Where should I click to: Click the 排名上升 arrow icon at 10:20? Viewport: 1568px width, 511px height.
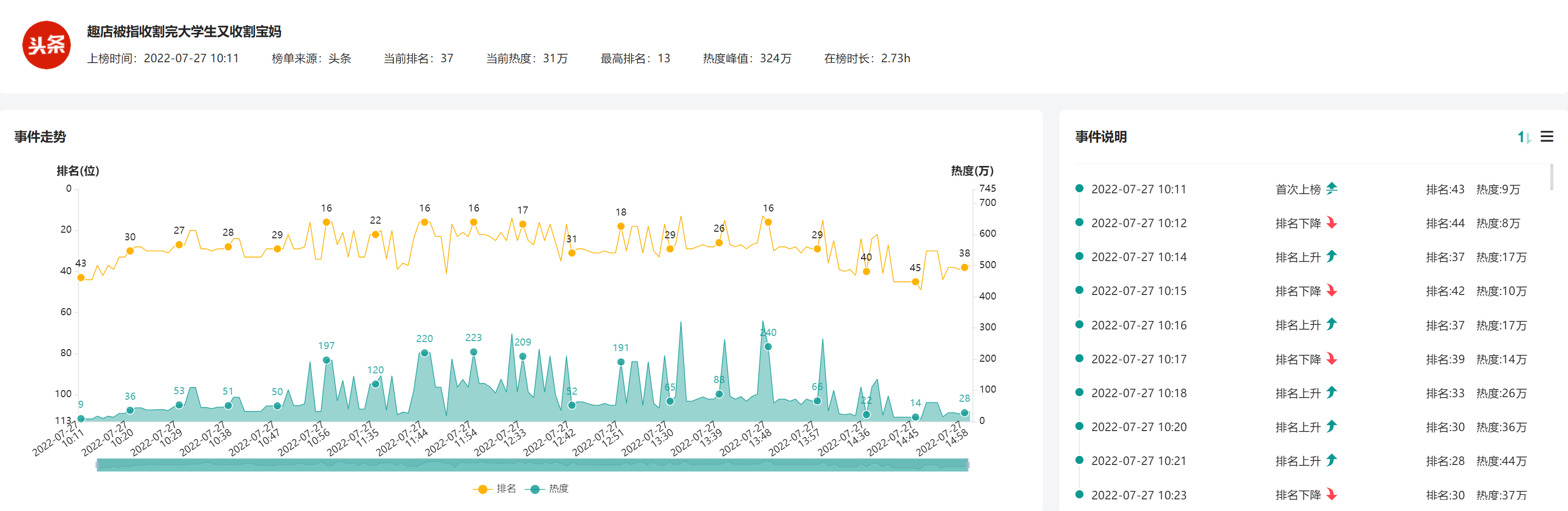(1332, 427)
